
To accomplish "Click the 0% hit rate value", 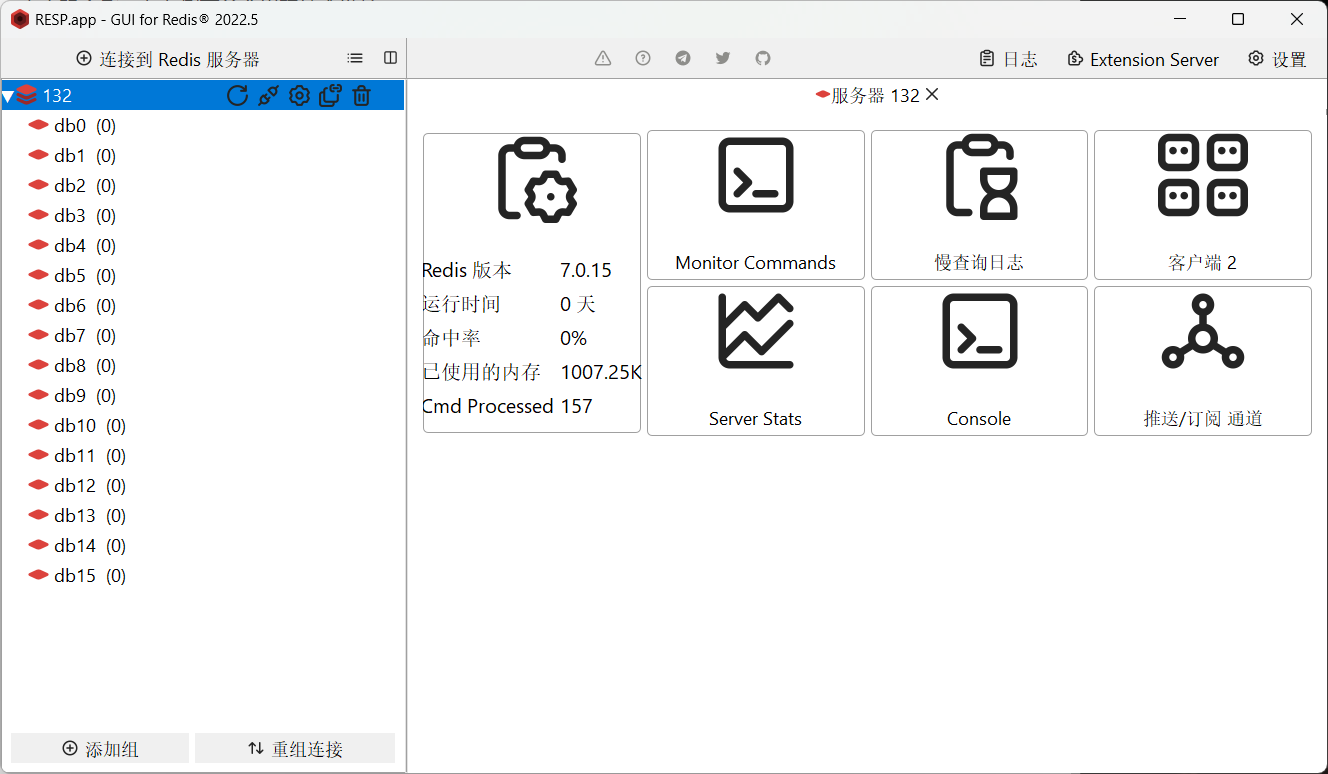I will point(573,338).
